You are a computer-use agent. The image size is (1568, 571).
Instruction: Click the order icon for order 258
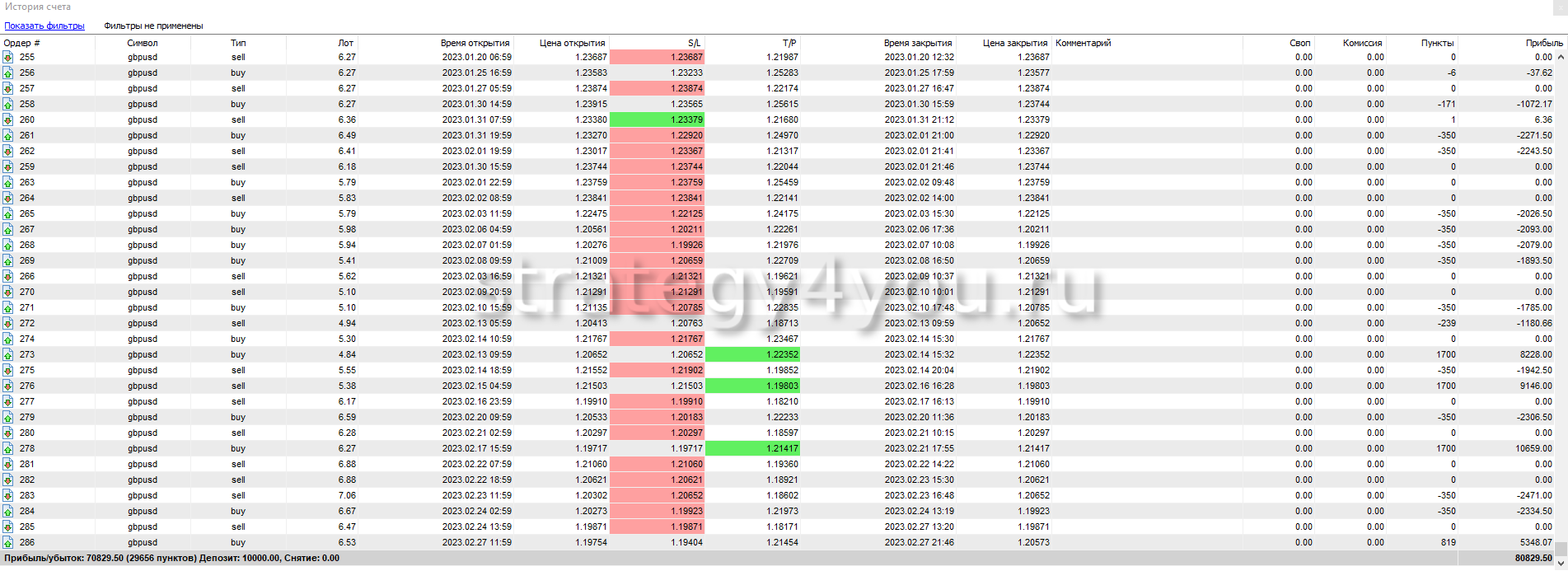click(x=7, y=104)
